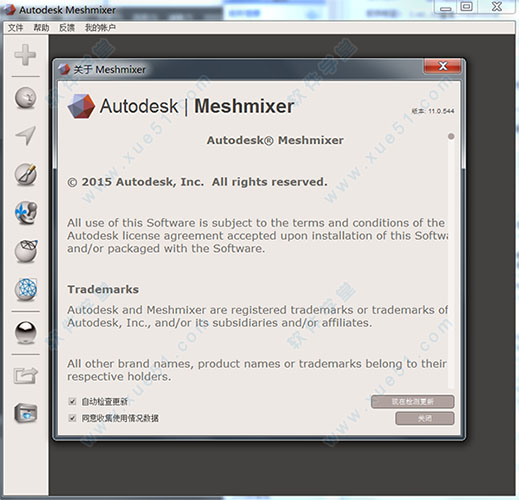Open the Print tool at sidebar bottom
Image resolution: width=519 pixels, height=500 pixels.
click(x=26, y=413)
